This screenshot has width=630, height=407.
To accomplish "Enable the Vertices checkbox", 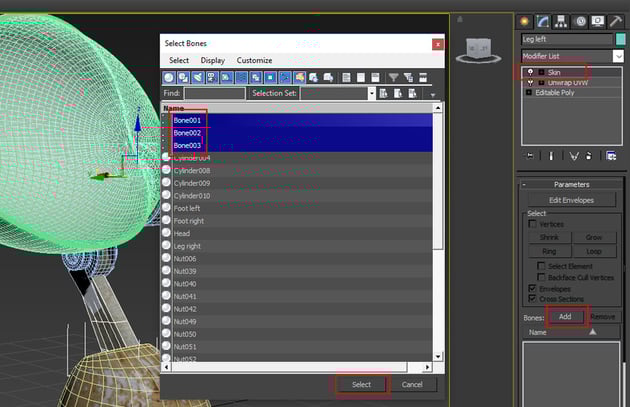I will [532, 225].
